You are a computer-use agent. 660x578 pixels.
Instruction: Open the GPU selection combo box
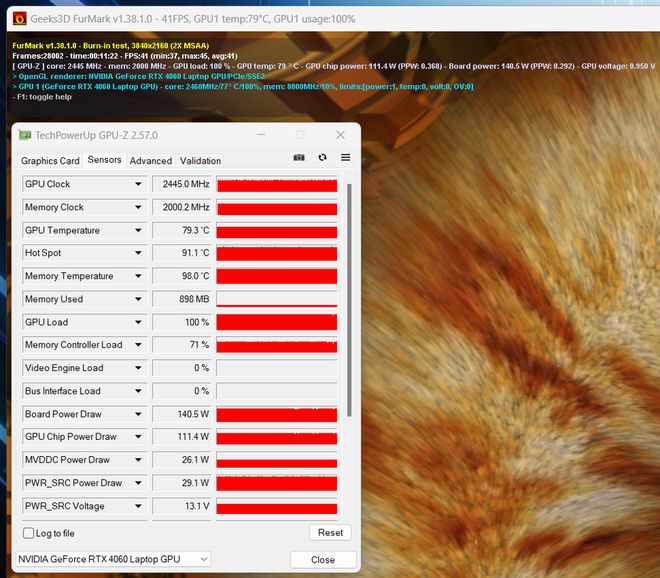[113, 559]
